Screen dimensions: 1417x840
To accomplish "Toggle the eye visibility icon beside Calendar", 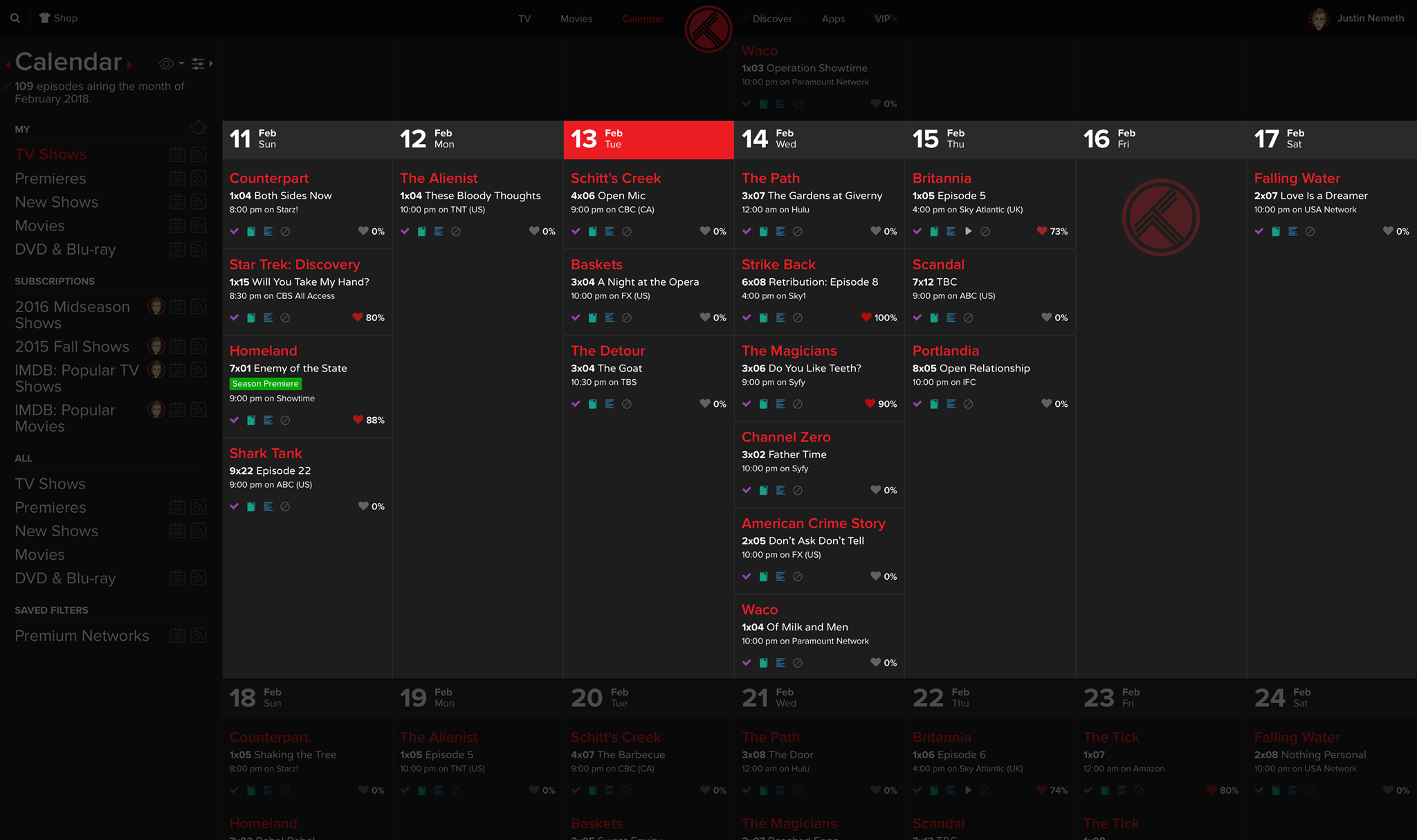I will click(x=166, y=64).
